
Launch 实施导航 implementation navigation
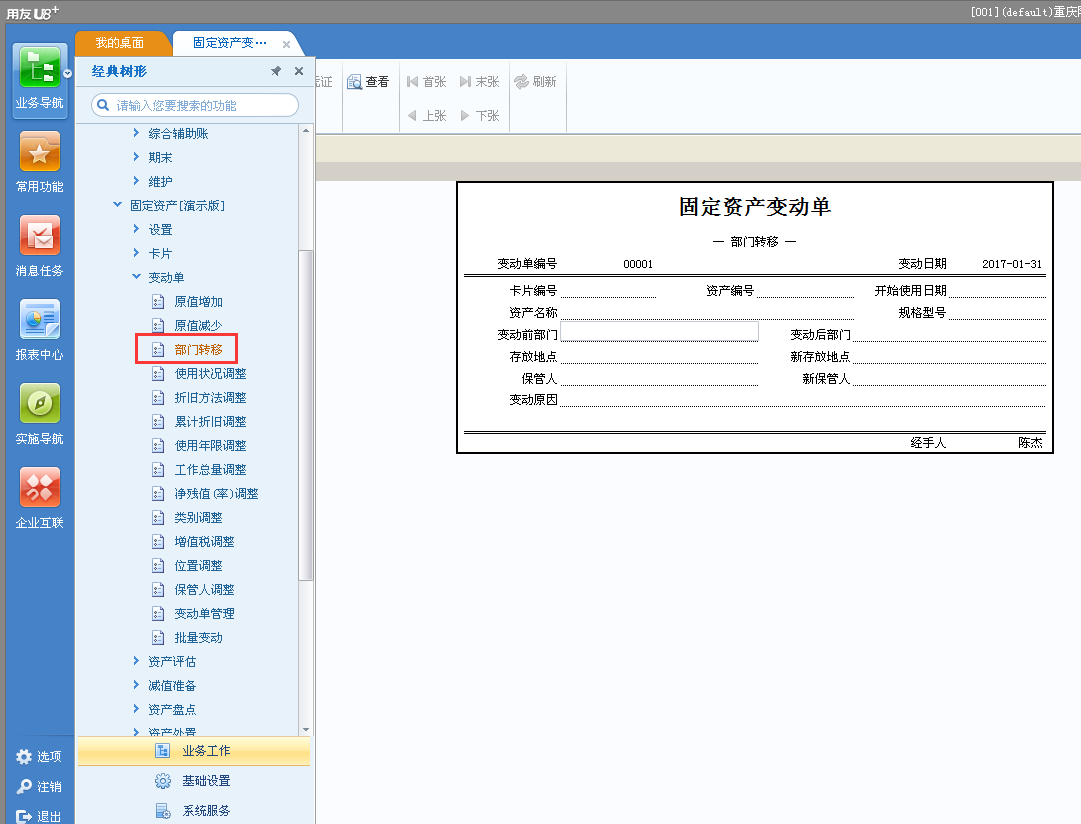tap(39, 413)
